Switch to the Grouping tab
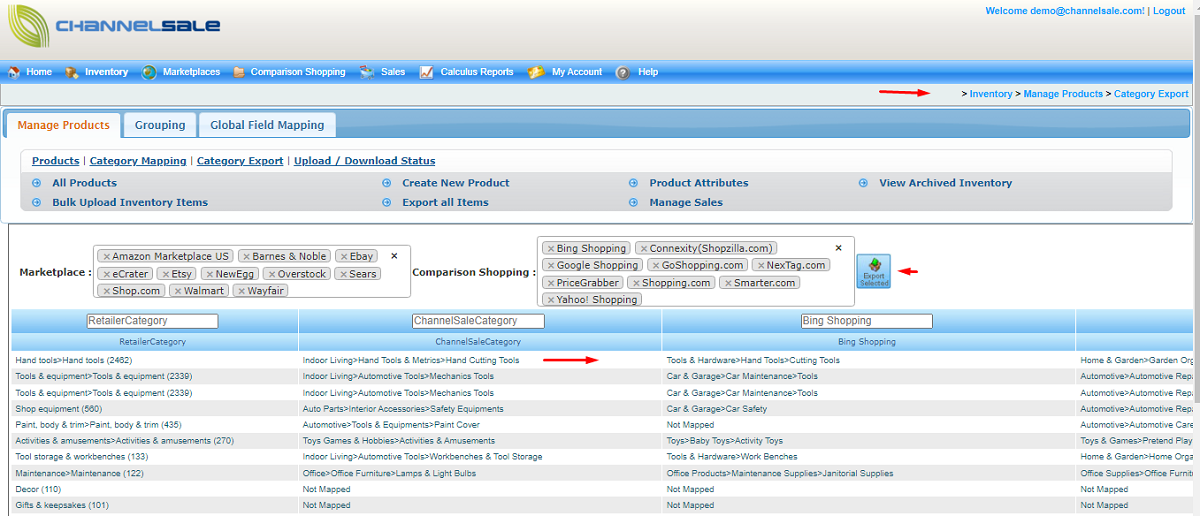The image size is (1200, 516). 160,125
